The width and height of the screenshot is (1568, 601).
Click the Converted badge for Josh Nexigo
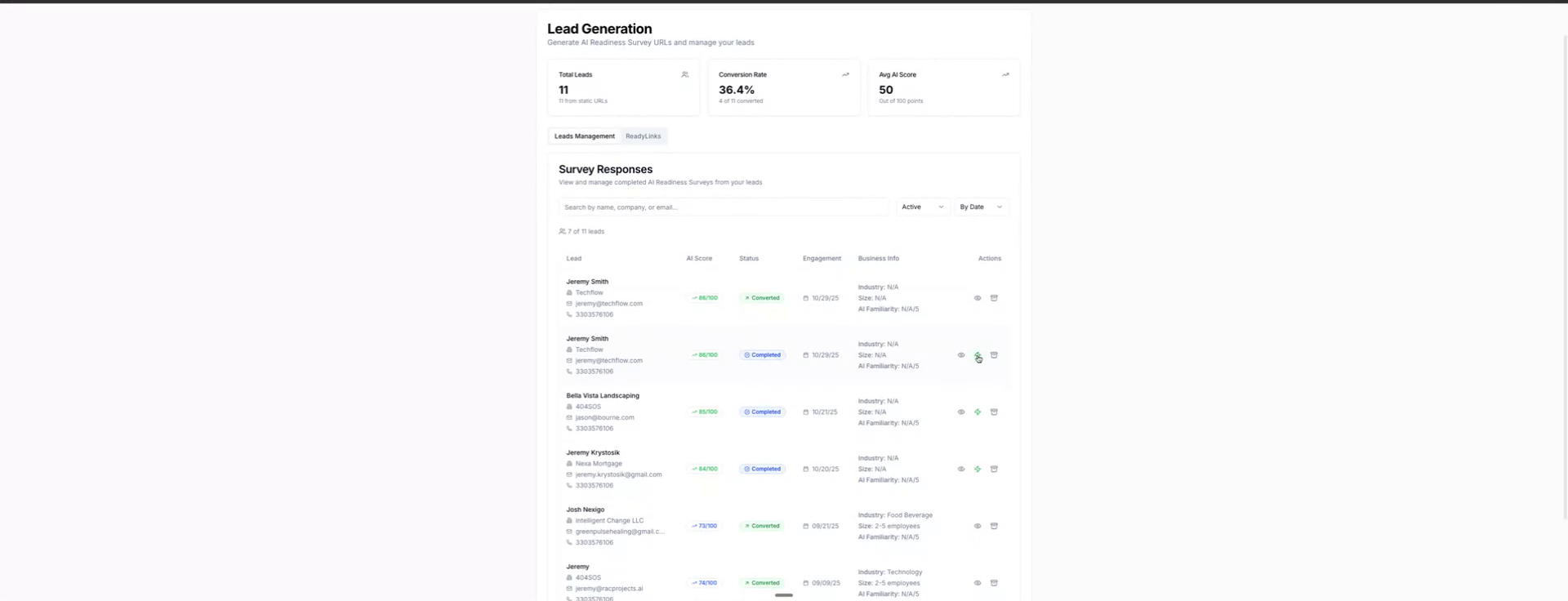pos(762,526)
